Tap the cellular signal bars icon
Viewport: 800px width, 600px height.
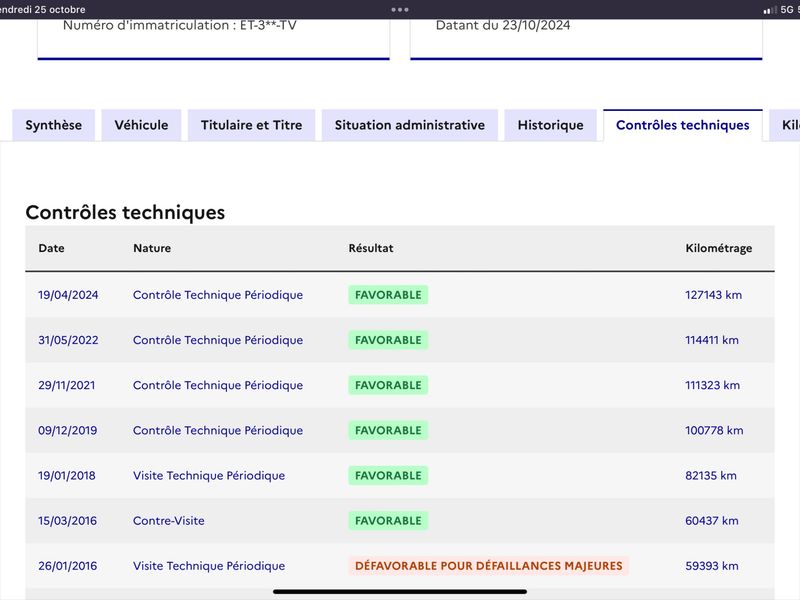pos(770,10)
